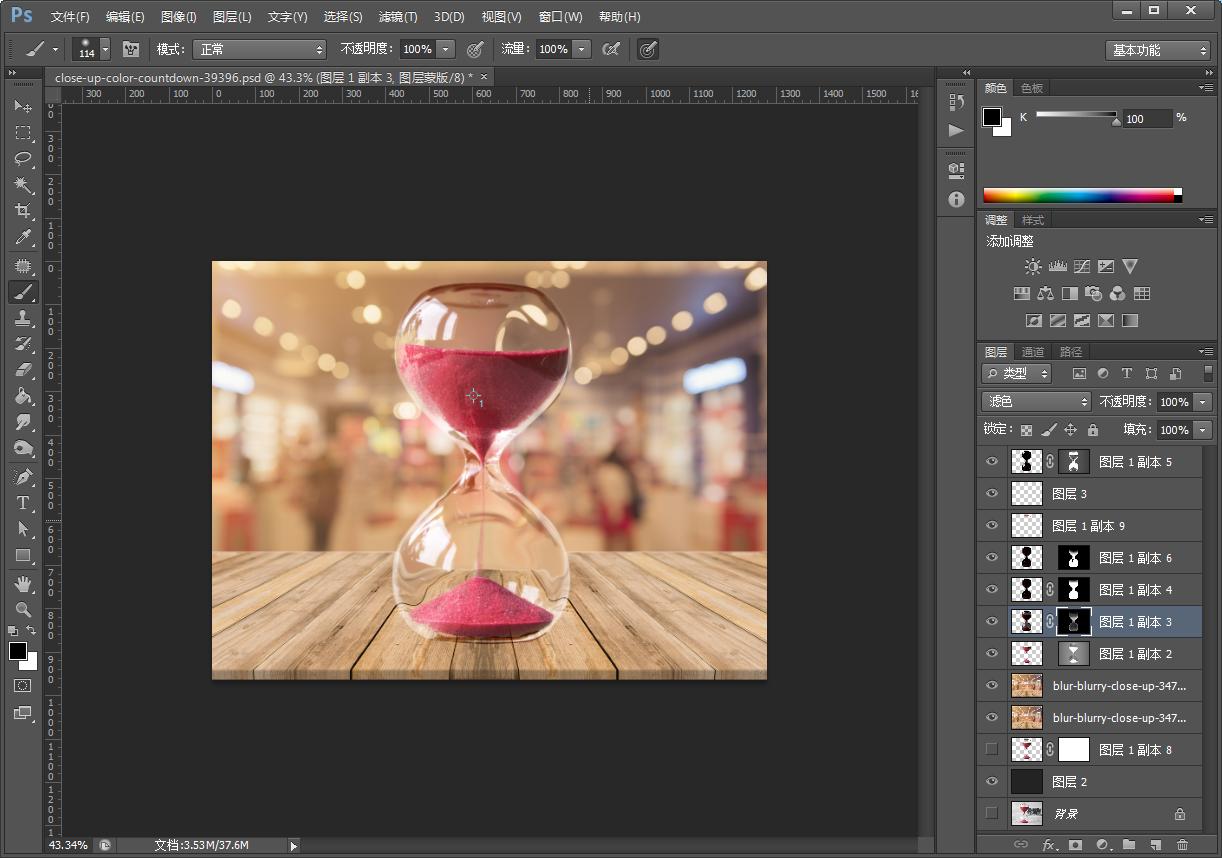Select the Clone Stamp tool
Viewport: 1222px width, 858px height.
[x=22, y=318]
